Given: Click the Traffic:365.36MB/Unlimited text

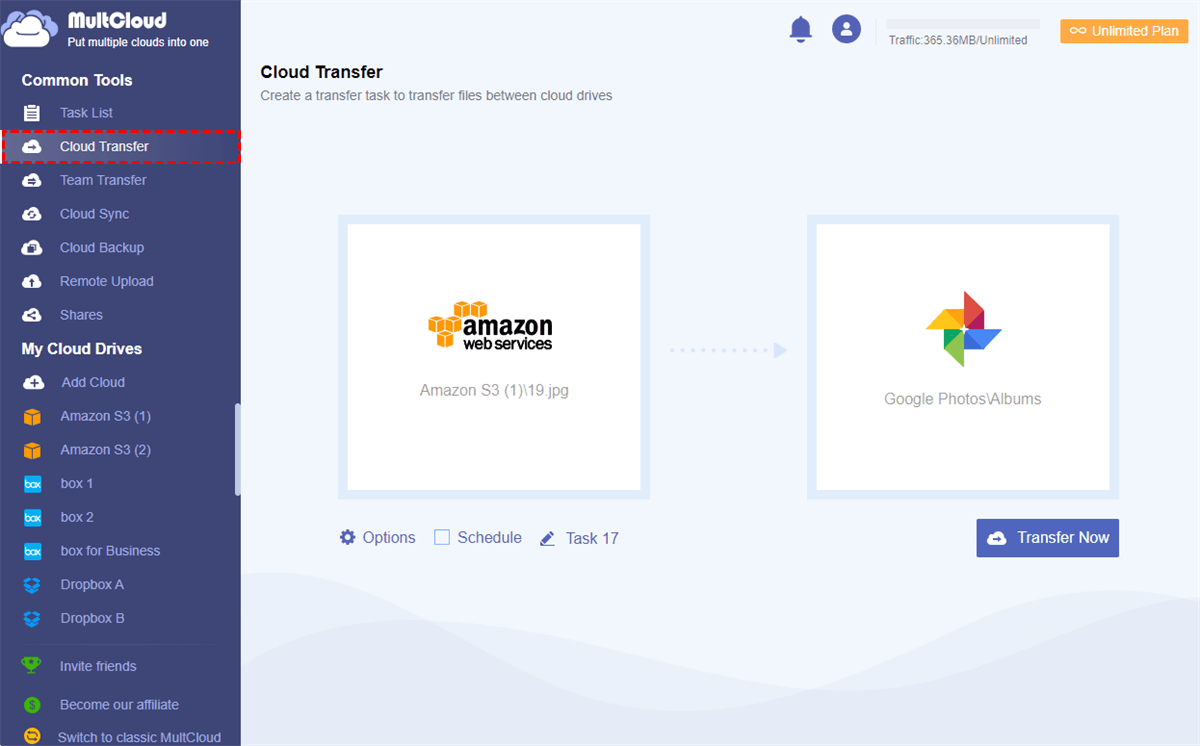Looking at the screenshot, I should (x=958, y=40).
